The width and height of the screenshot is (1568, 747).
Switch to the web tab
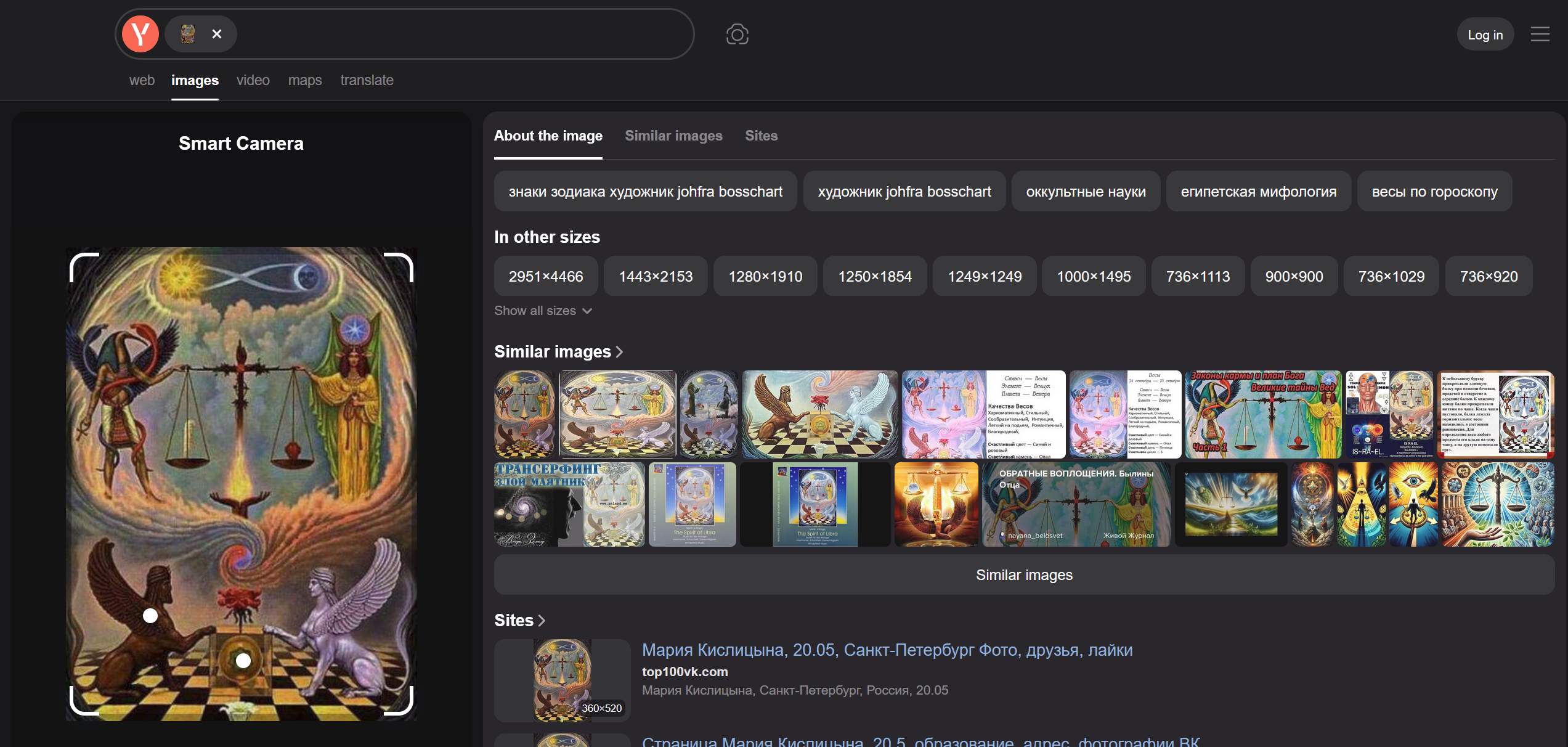coord(142,80)
